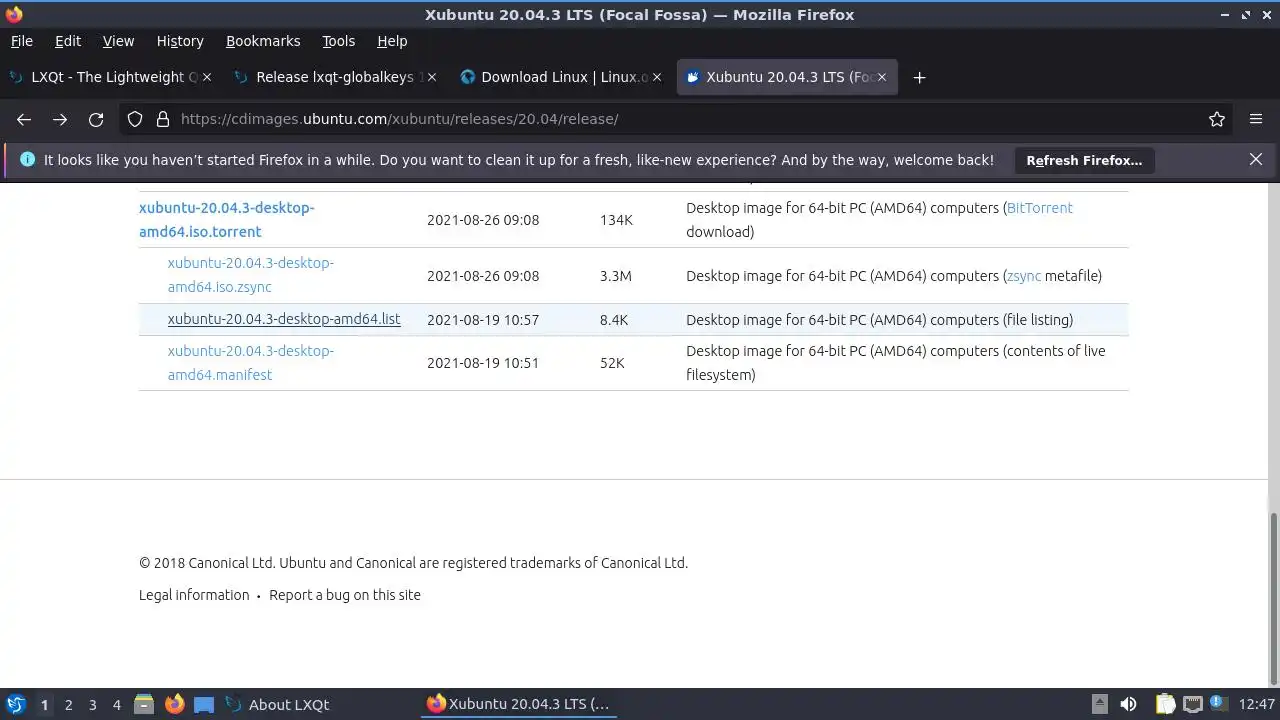Open the network tray icon
This screenshot has height=720, width=1280.
click(x=1192, y=704)
